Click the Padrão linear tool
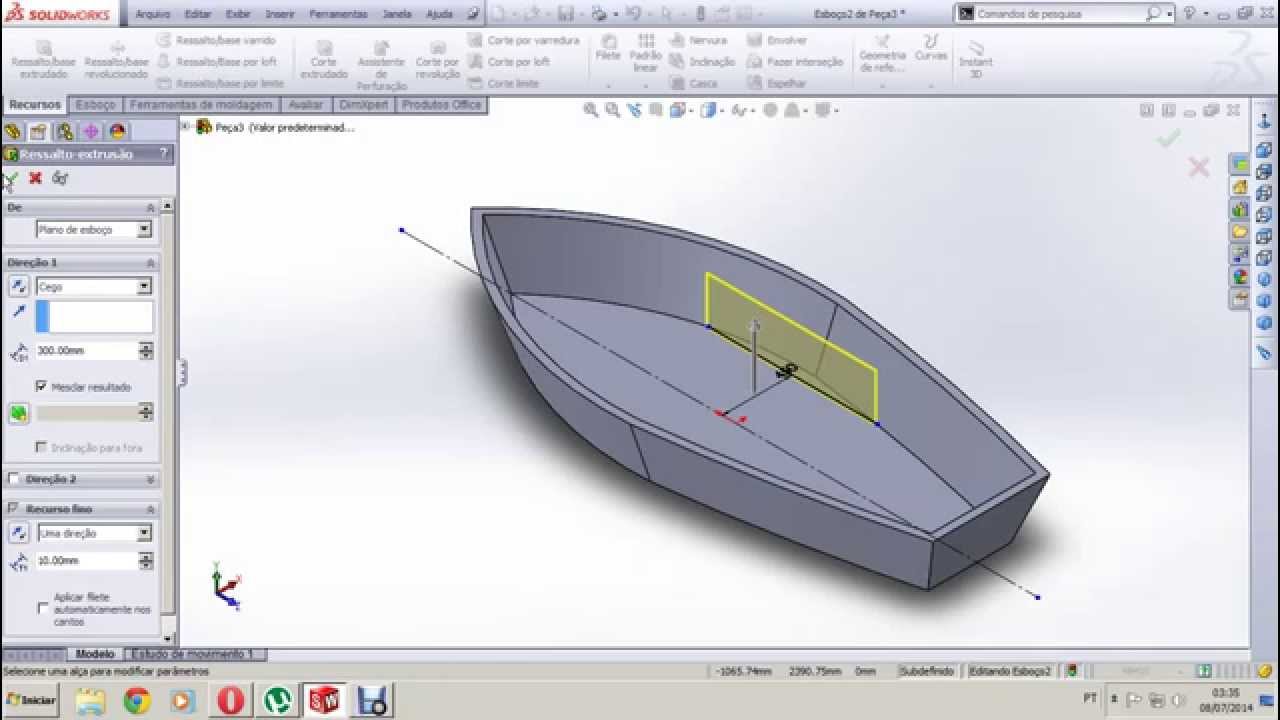The width and height of the screenshot is (1280, 720). click(x=646, y=54)
